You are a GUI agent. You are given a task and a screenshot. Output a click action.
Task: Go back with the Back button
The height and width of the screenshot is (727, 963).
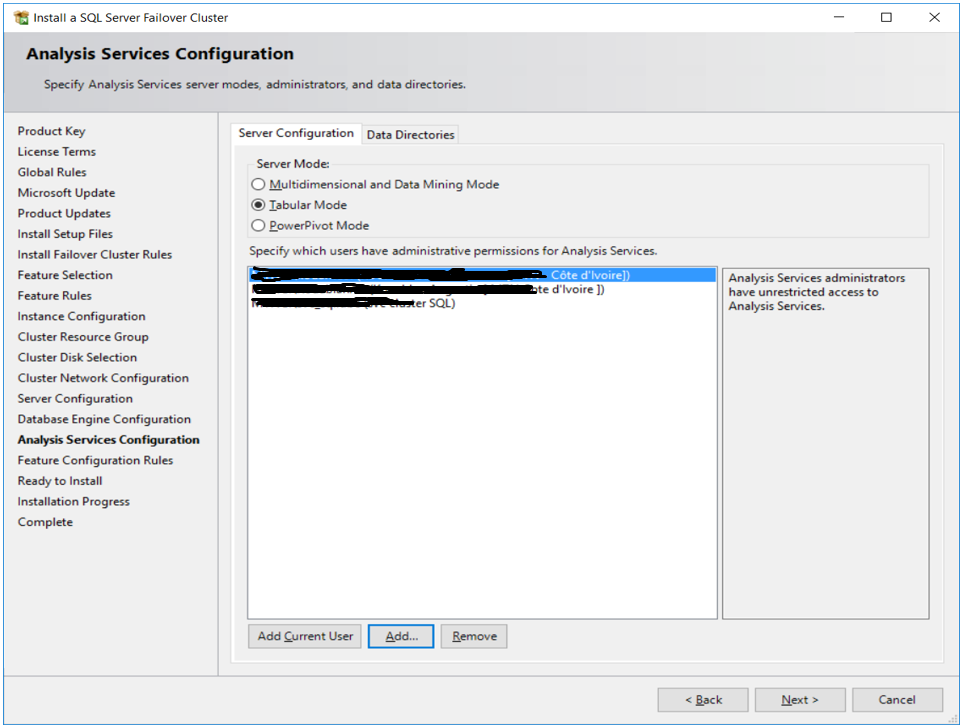coord(703,700)
